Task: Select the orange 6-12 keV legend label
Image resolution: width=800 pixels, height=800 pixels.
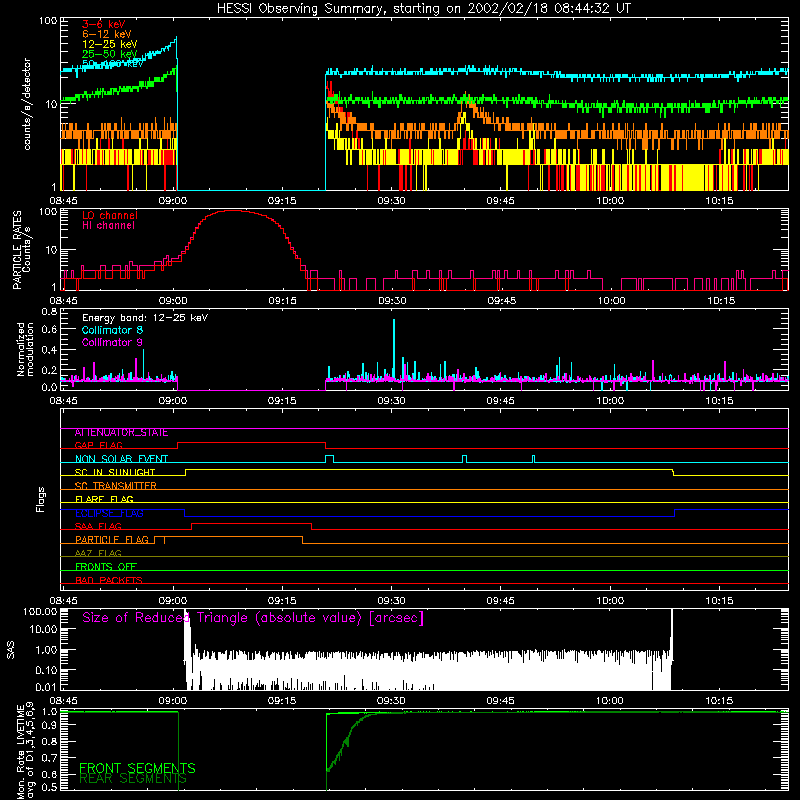Action: [x=106, y=34]
